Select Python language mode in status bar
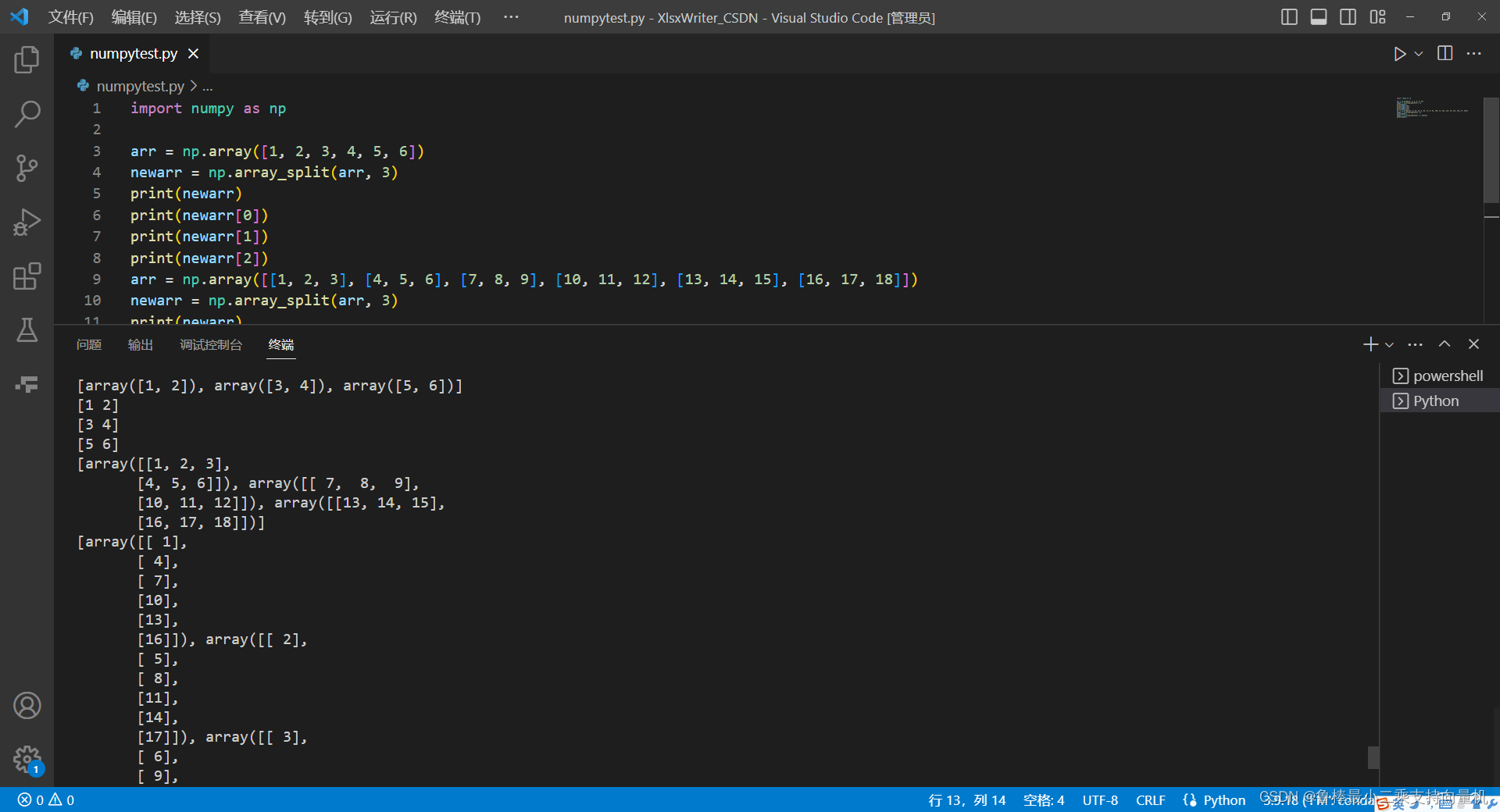Image resolution: width=1500 pixels, height=812 pixels. click(x=1223, y=800)
